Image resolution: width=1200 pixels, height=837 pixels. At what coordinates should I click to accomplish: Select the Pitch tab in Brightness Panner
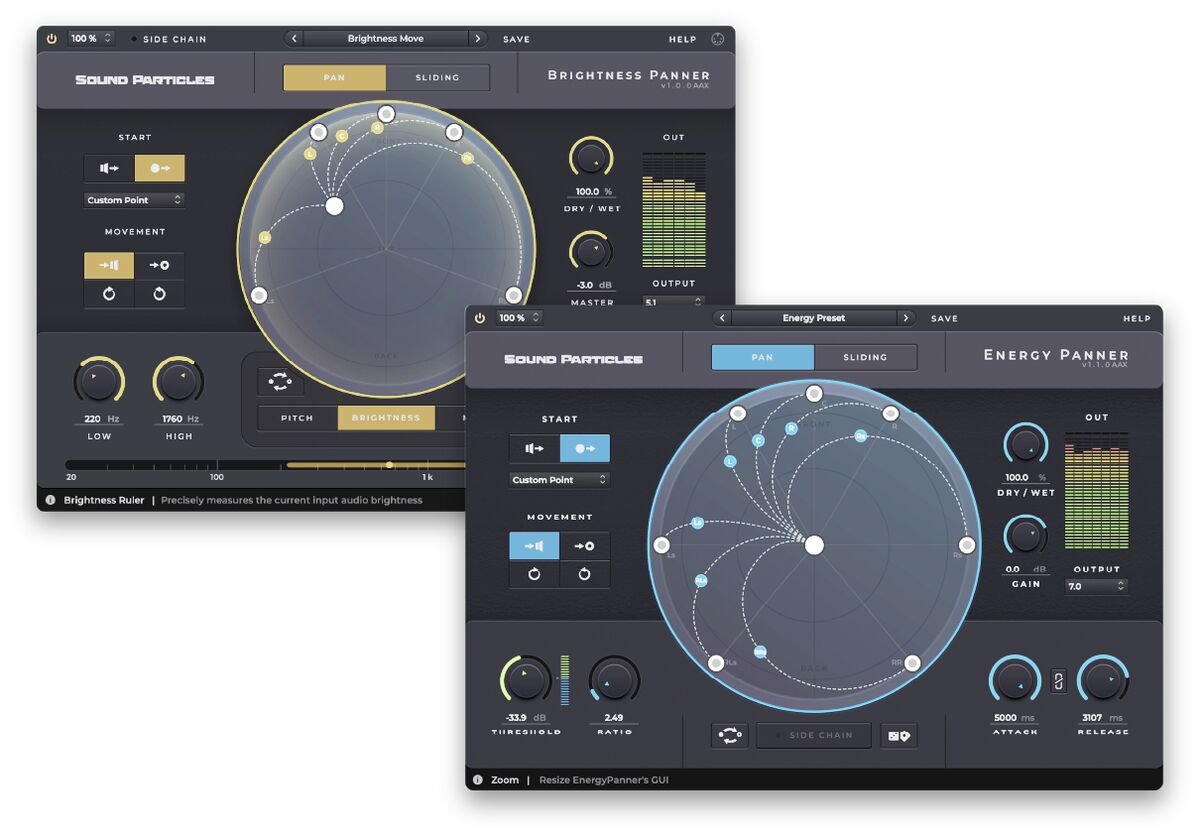[x=297, y=418]
